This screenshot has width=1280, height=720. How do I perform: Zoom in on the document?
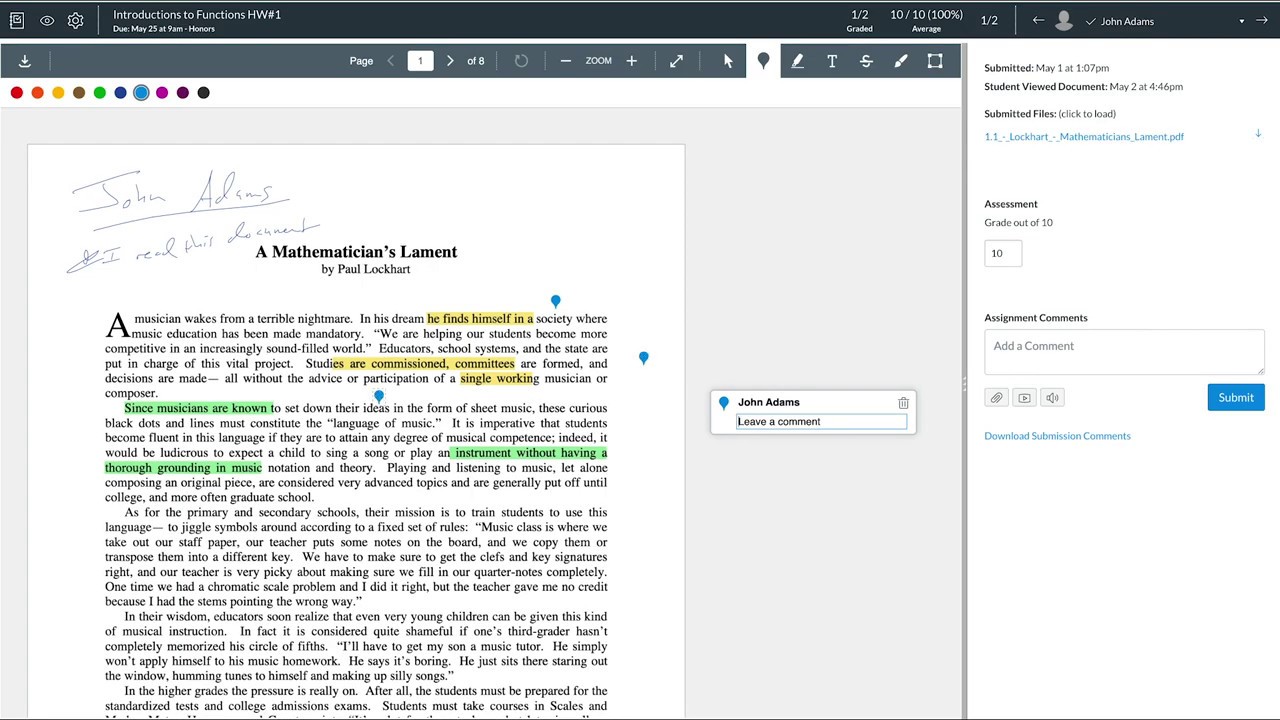click(x=631, y=61)
